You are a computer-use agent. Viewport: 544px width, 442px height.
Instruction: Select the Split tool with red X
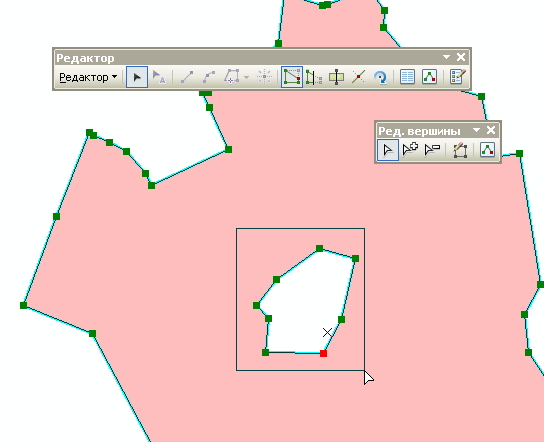[x=358, y=77]
